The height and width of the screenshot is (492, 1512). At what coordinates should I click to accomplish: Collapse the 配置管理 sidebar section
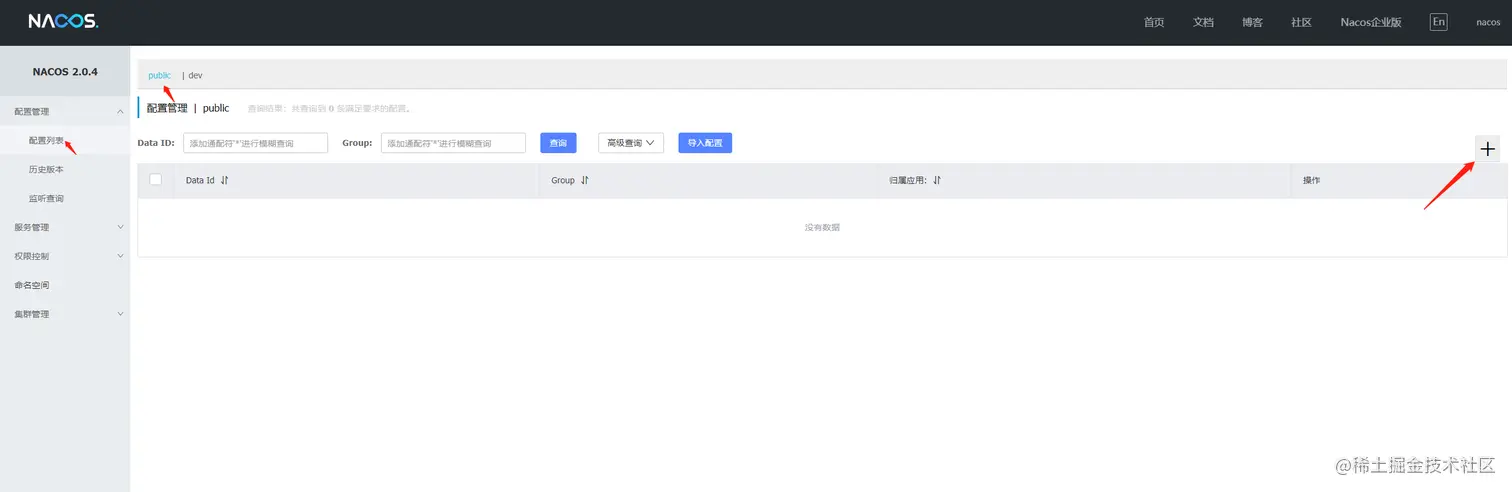(65, 112)
